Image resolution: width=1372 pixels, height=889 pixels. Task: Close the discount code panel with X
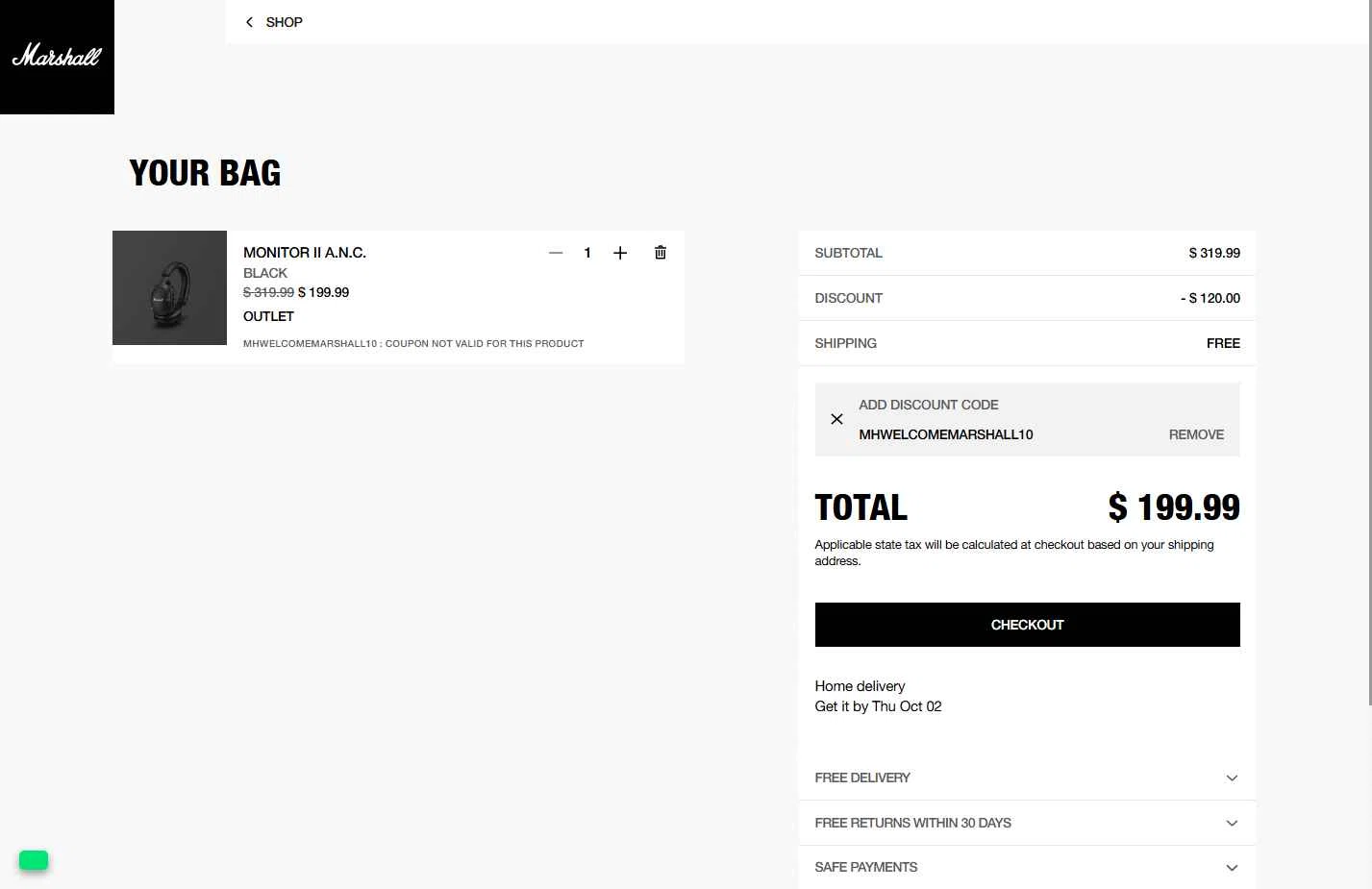point(836,419)
